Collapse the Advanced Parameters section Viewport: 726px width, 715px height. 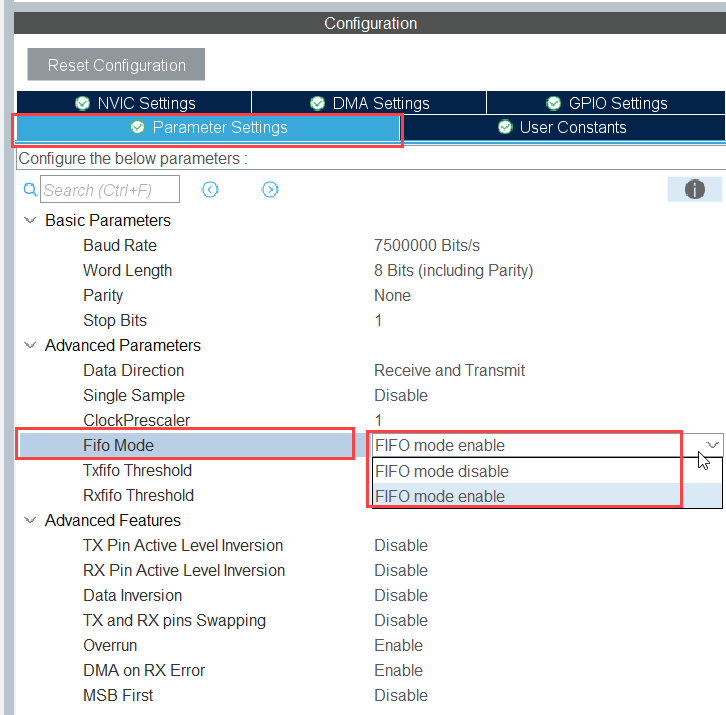[x=30, y=345]
